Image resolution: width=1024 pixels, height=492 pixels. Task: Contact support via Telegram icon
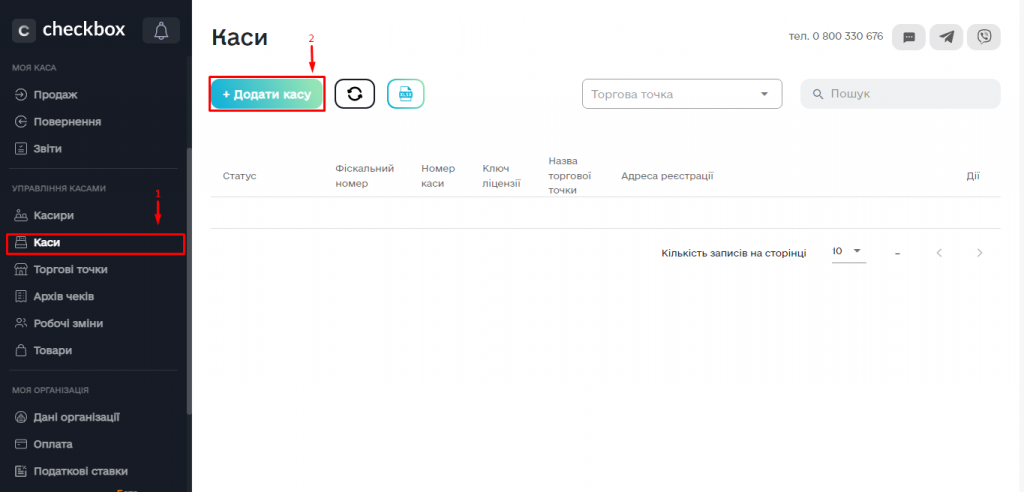[x=946, y=37]
